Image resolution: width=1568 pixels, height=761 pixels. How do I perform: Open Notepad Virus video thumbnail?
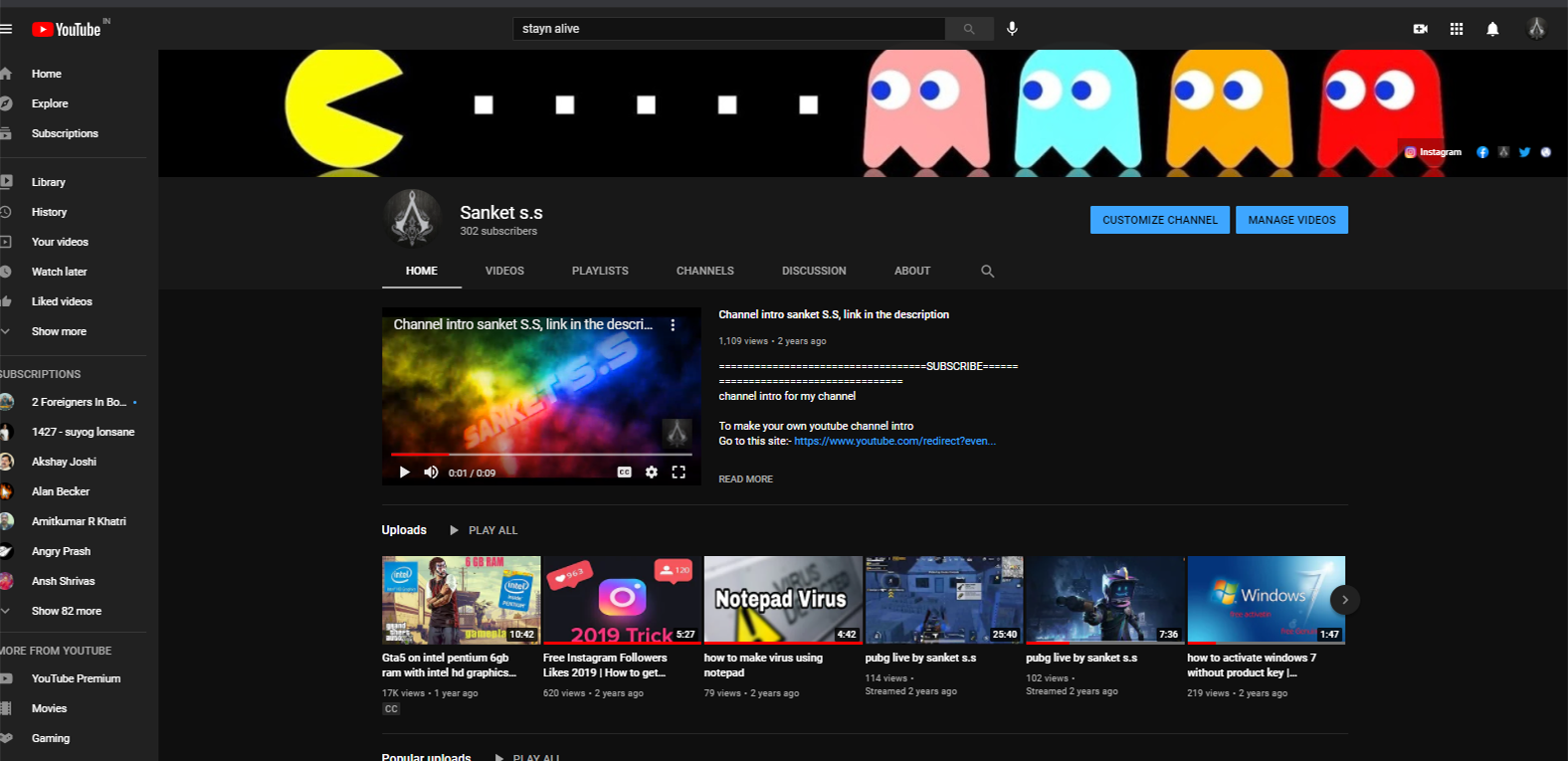point(783,600)
